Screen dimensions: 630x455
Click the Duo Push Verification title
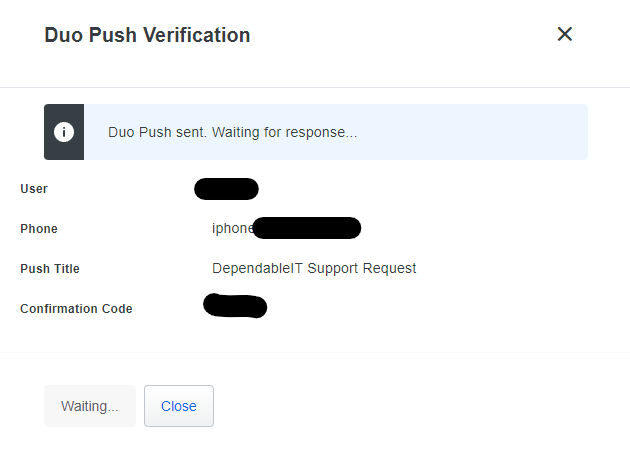147,35
